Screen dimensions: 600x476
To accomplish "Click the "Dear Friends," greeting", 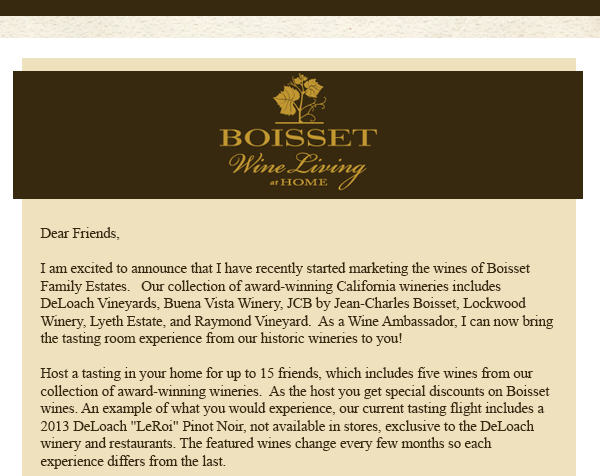I will click(x=79, y=234).
